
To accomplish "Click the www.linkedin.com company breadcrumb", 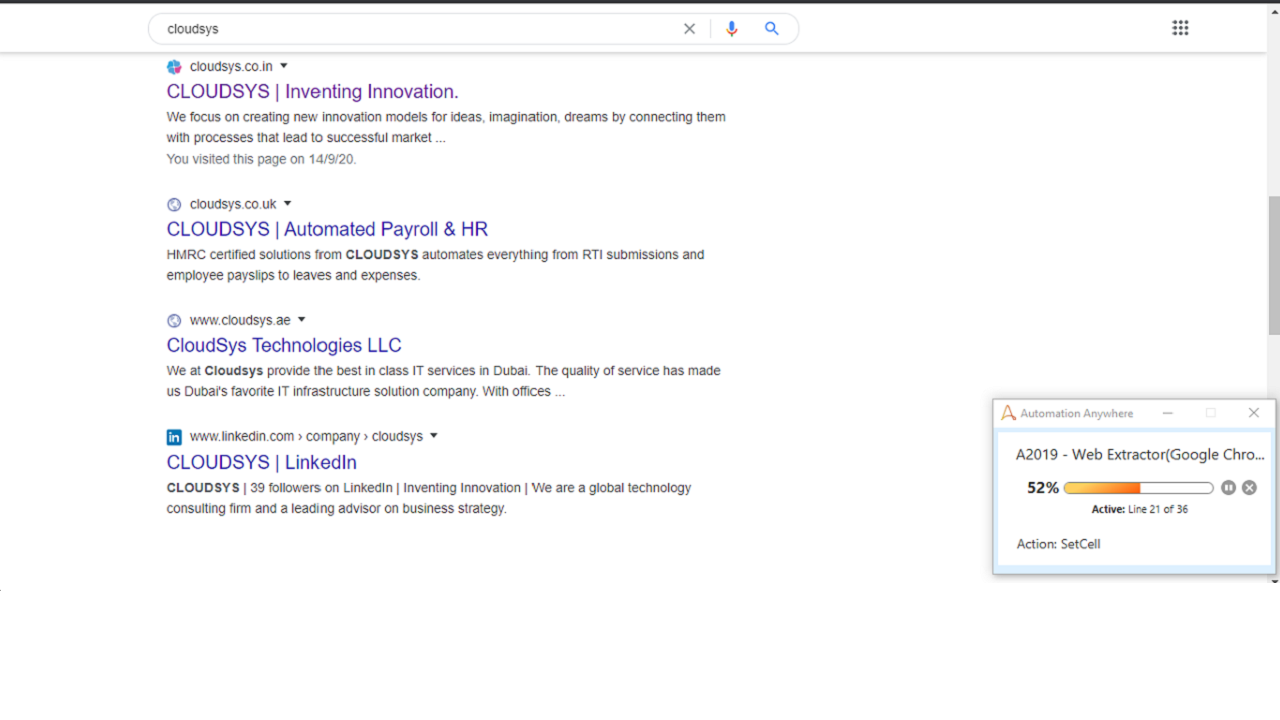I will [307, 437].
